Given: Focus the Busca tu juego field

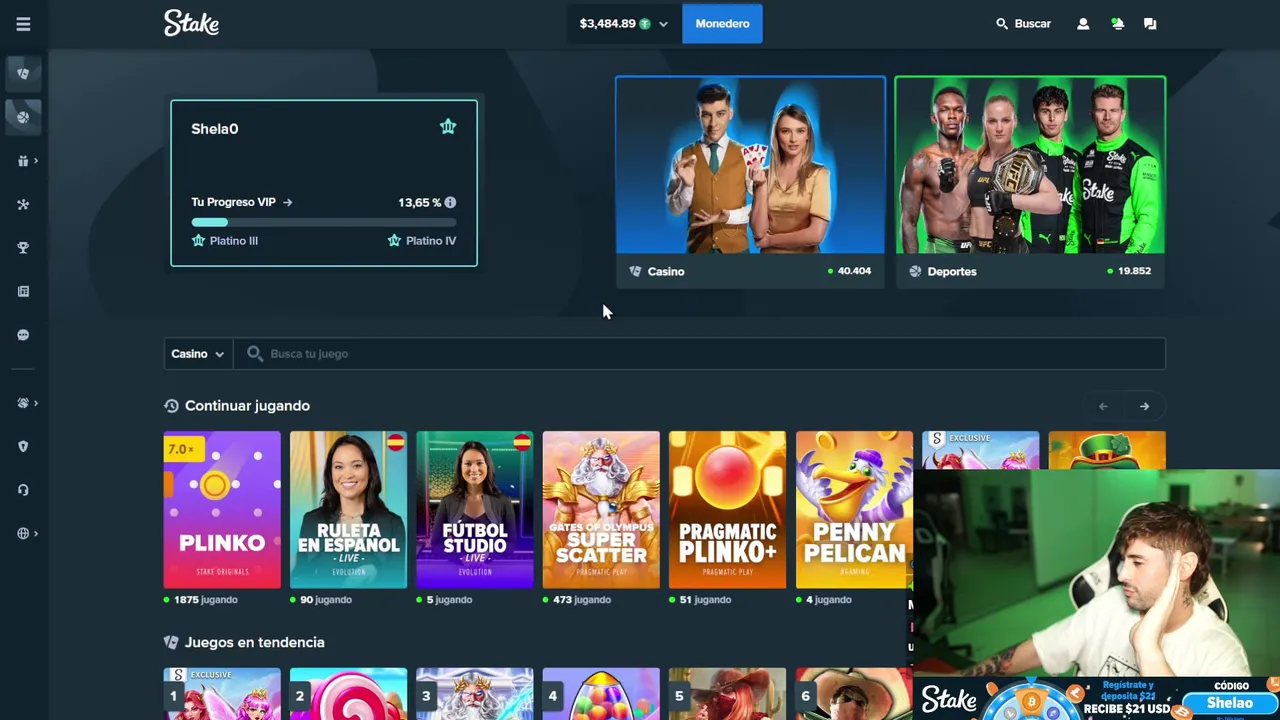Looking at the screenshot, I should click(699, 354).
